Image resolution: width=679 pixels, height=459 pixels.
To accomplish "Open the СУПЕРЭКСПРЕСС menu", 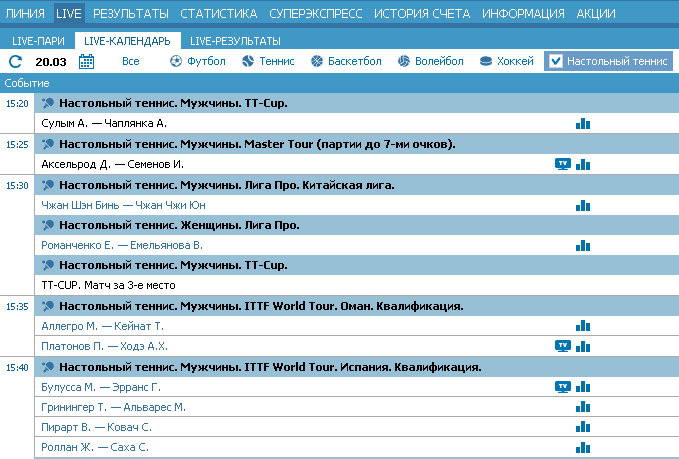I will [x=316, y=13].
